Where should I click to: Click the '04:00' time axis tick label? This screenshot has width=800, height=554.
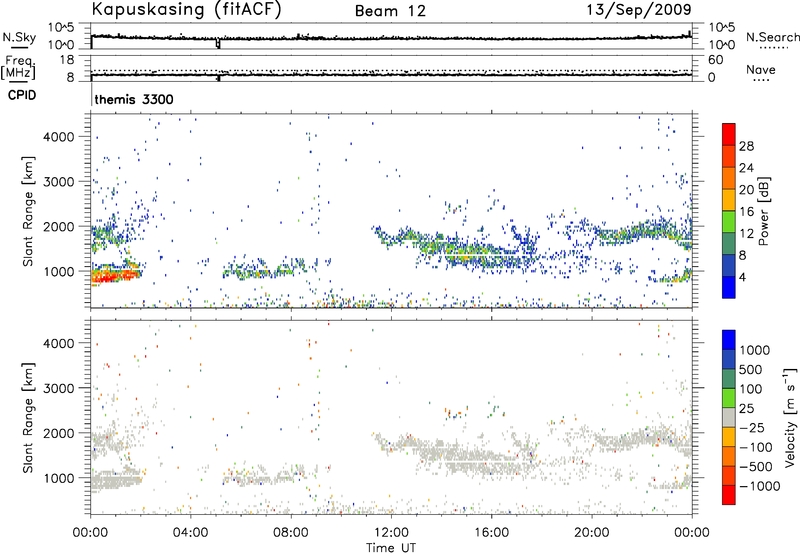pyautogui.click(x=190, y=533)
